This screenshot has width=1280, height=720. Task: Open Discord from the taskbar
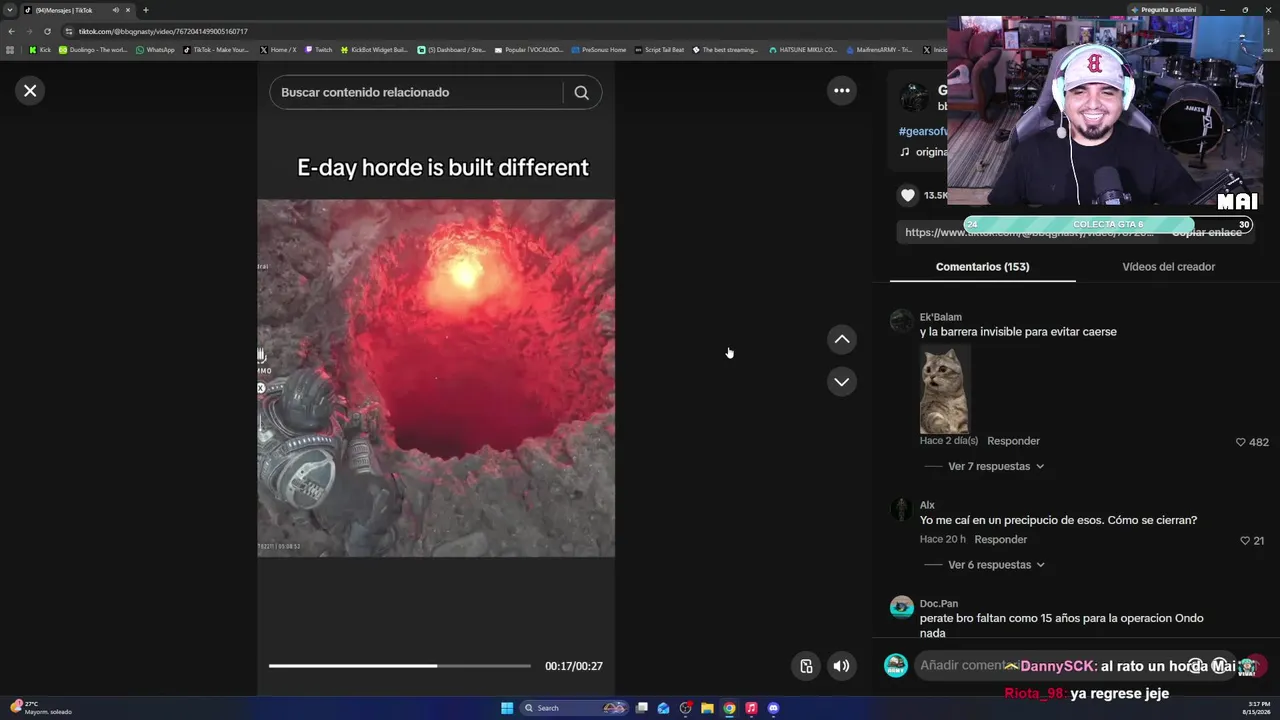[x=773, y=708]
